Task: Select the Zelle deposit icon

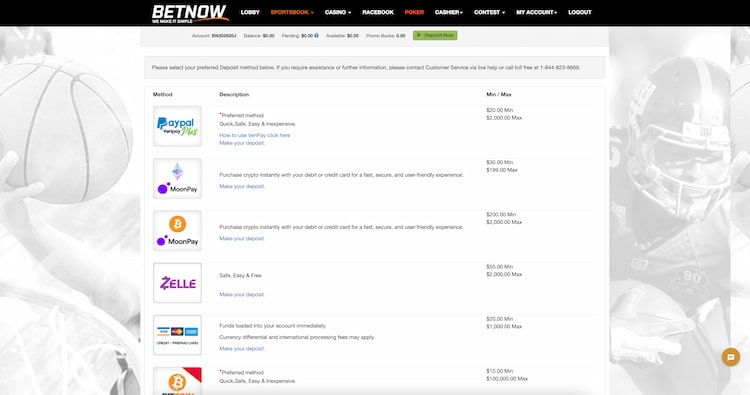Action: point(177,283)
